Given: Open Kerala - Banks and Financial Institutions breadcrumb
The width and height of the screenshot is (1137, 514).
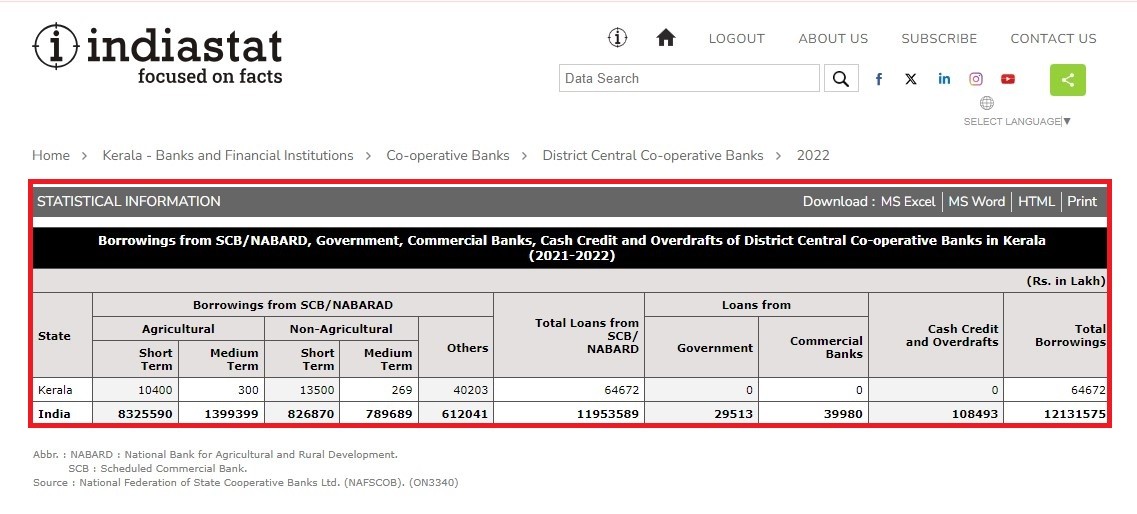Looking at the screenshot, I should pos(228,155).
